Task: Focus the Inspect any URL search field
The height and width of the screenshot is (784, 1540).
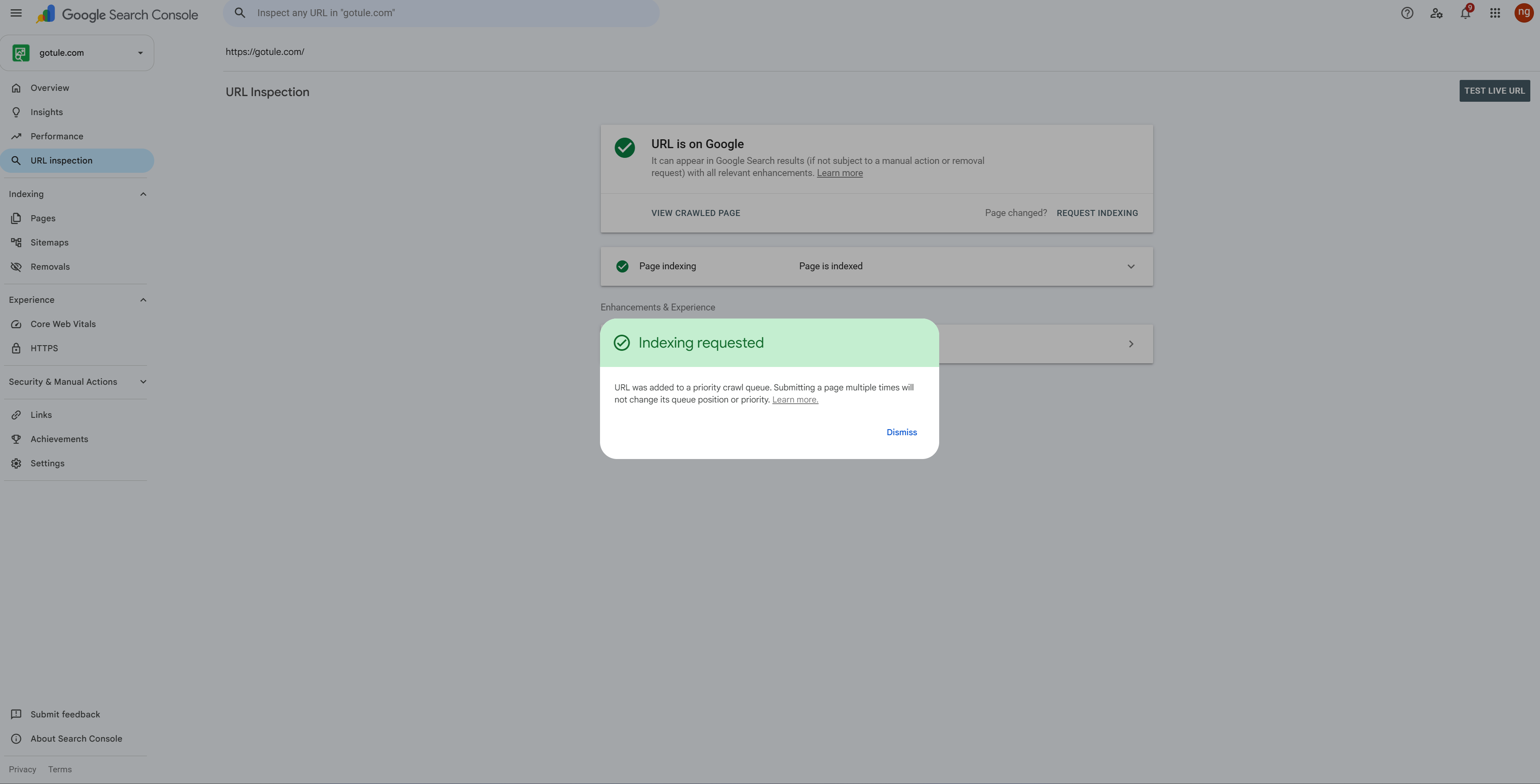Action: [441, 13]
